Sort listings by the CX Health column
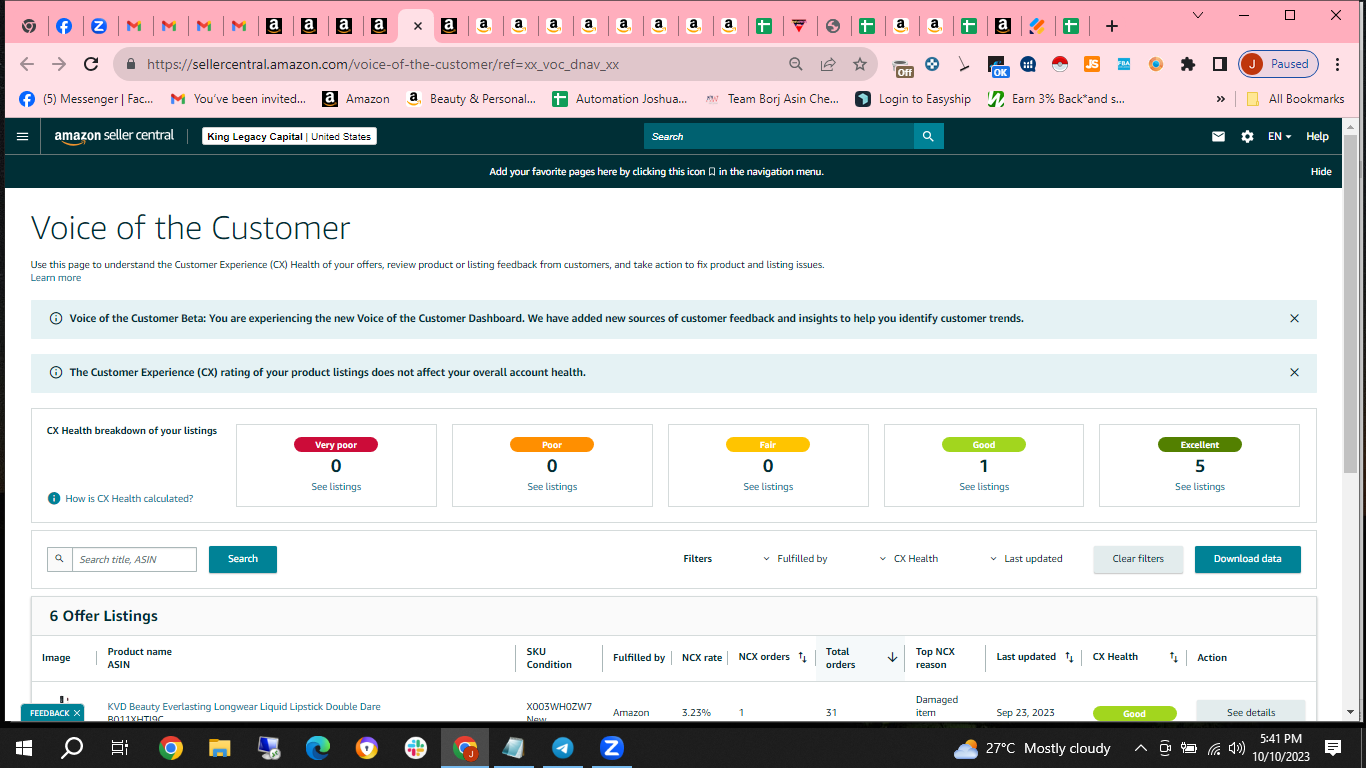1366x768 pixels. click(1174, 657)
